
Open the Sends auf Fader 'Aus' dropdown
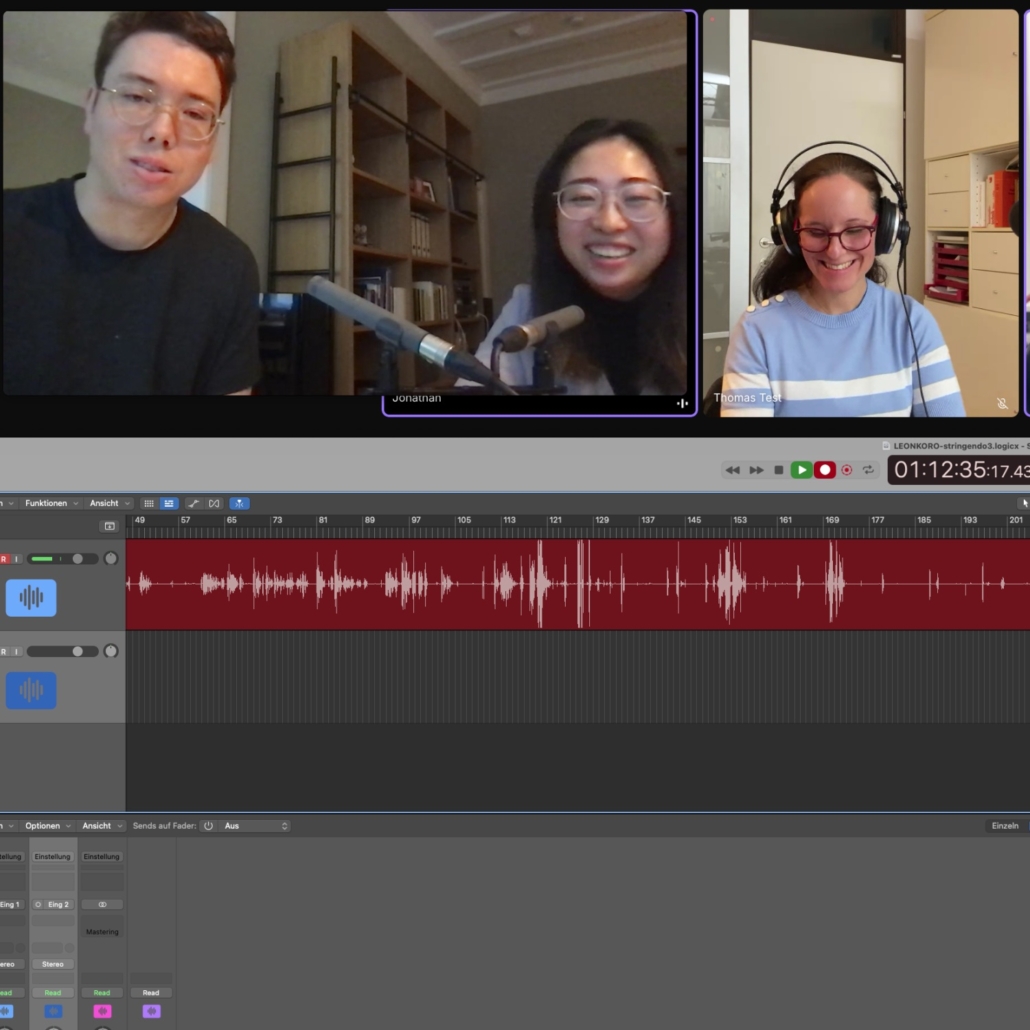(x=256, y=826)
